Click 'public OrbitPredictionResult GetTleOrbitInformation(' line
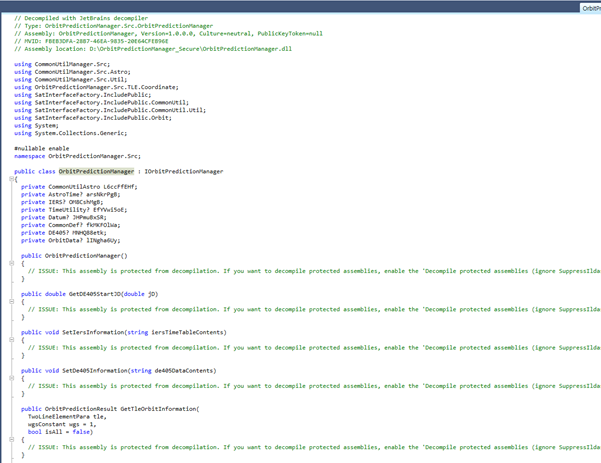The width and height of the screenshot is (601, 463). [x=110, y=409]
